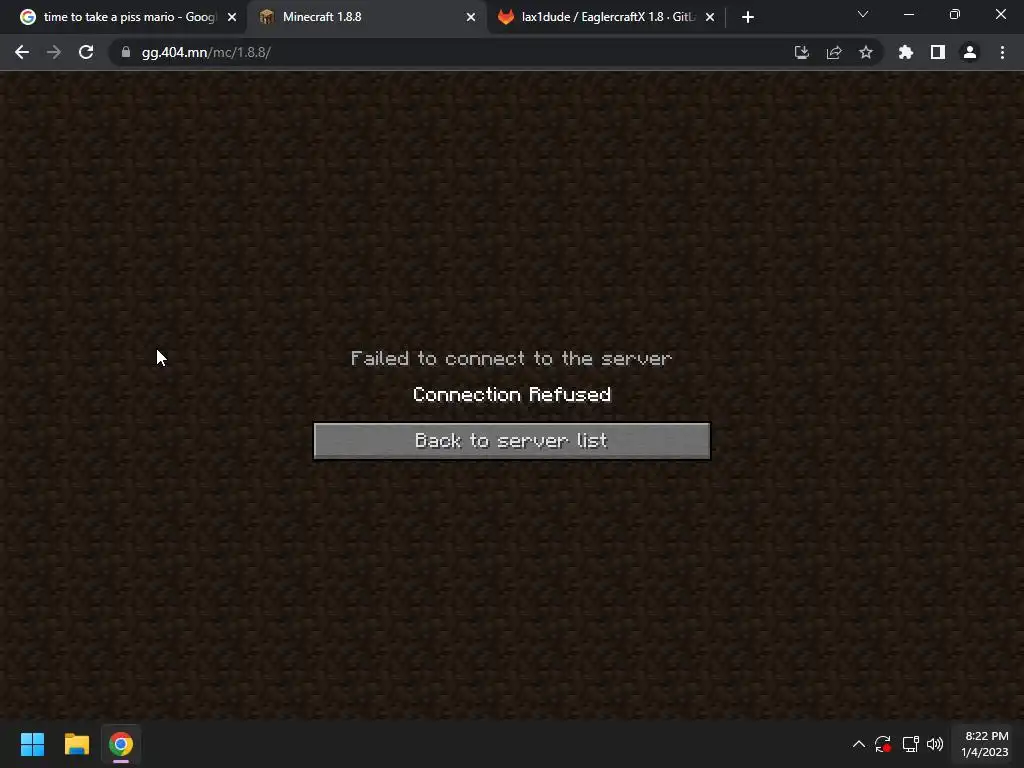Click Chrome icon in taskbar
1024x768 pixels.
pos(121,744)
